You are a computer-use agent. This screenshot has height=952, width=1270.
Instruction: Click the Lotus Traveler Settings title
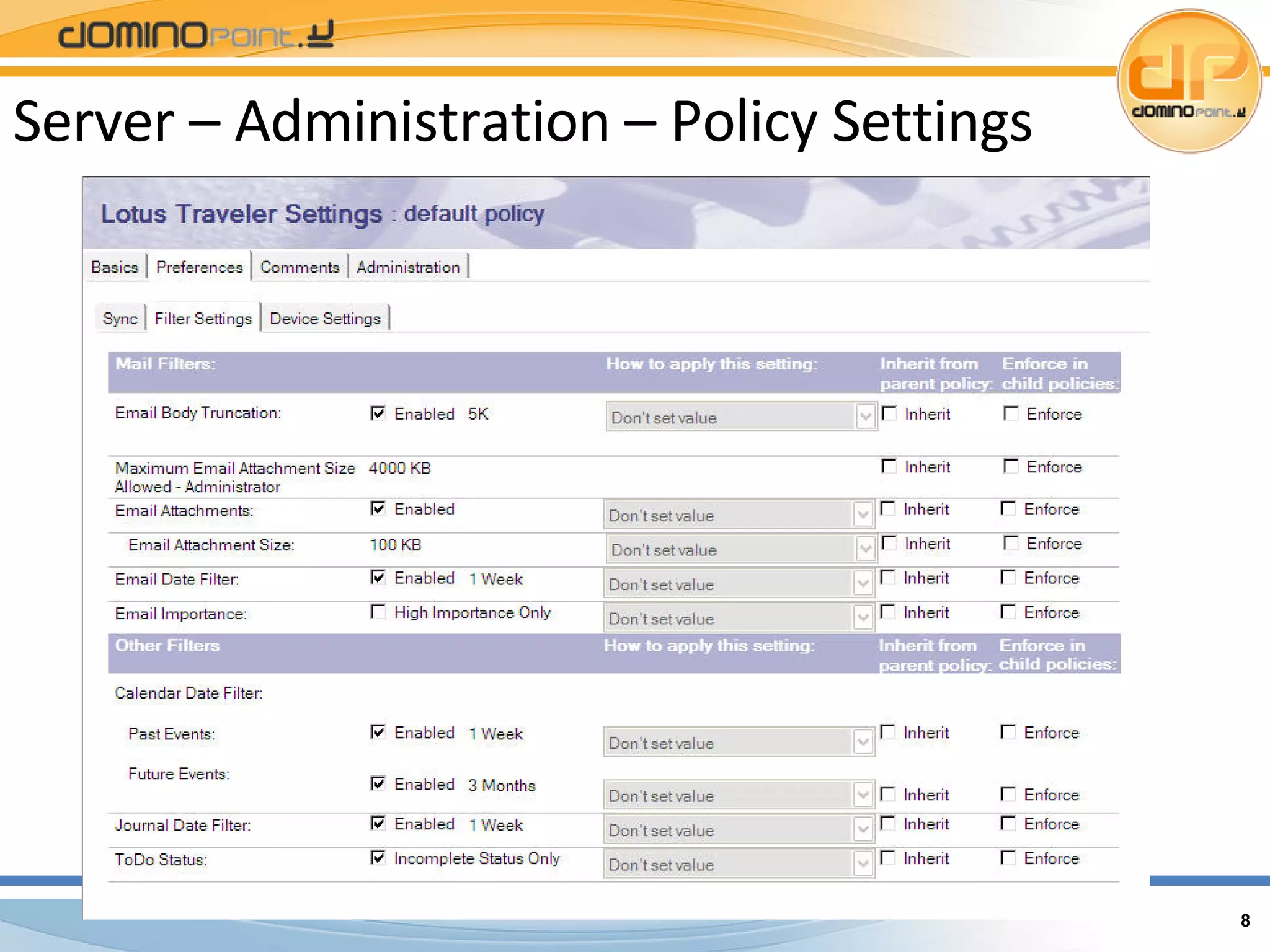242,214
